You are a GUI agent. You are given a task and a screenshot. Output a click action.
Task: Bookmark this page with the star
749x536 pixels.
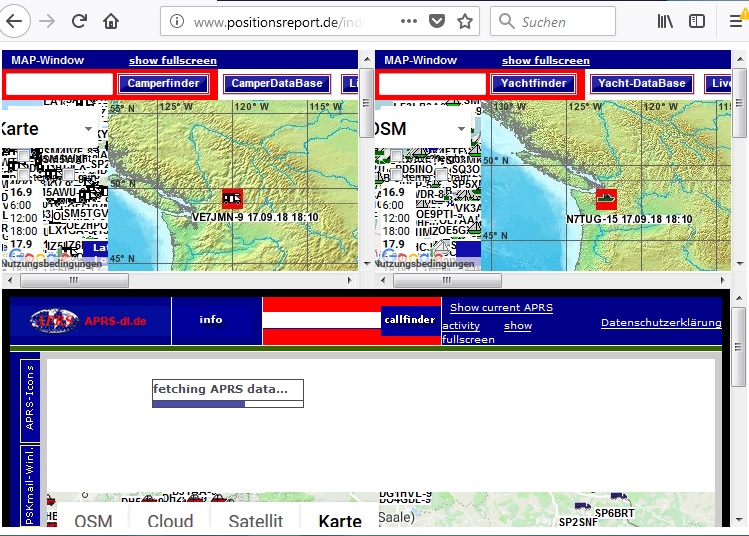[465, 21]
